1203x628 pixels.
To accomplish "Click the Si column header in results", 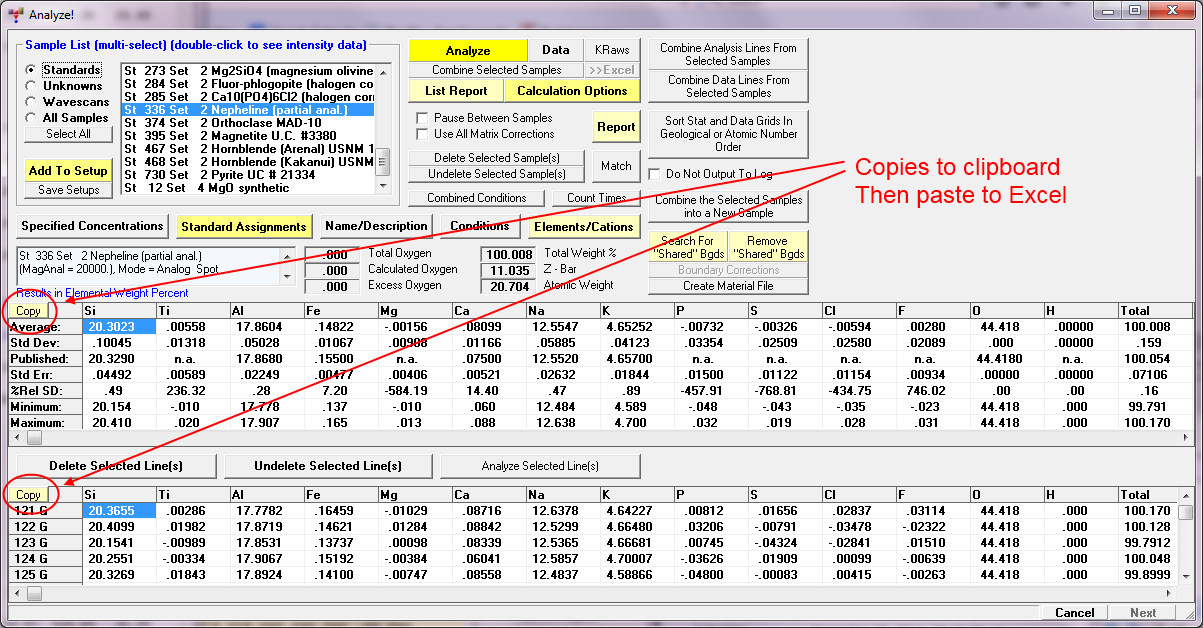I will 118,311.
